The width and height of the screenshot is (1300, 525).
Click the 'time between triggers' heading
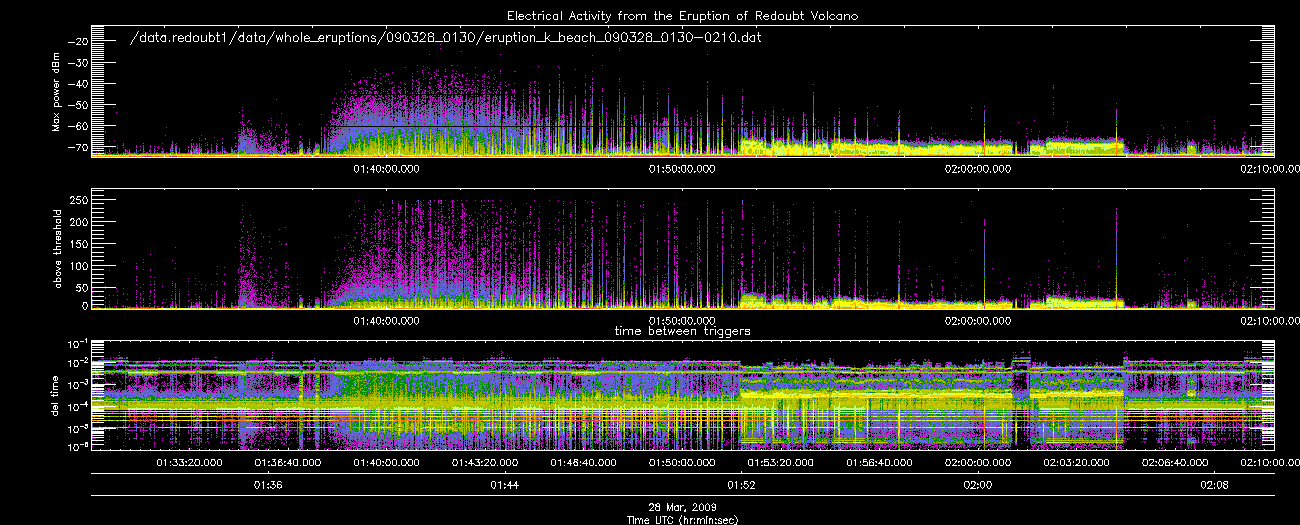tap(682, 330)
